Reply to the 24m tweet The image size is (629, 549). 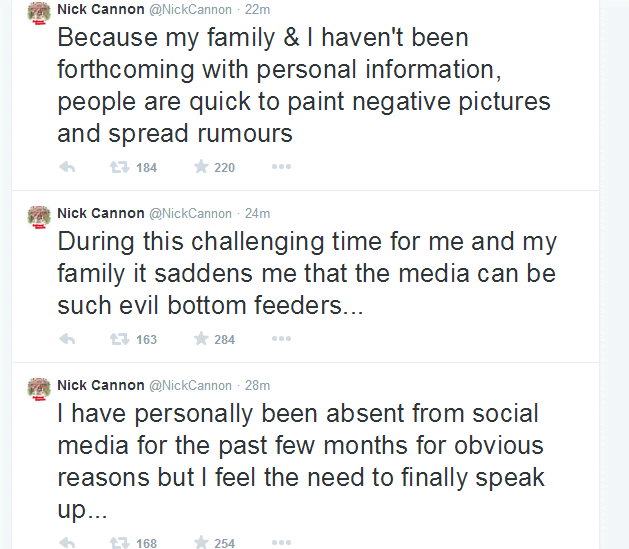68,339
